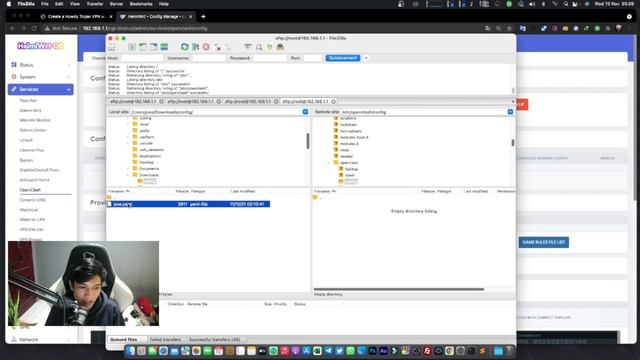The image size is (640, 360).
Task: Toggle the remote directory tree toolbar icon
Action: (153, 47)
